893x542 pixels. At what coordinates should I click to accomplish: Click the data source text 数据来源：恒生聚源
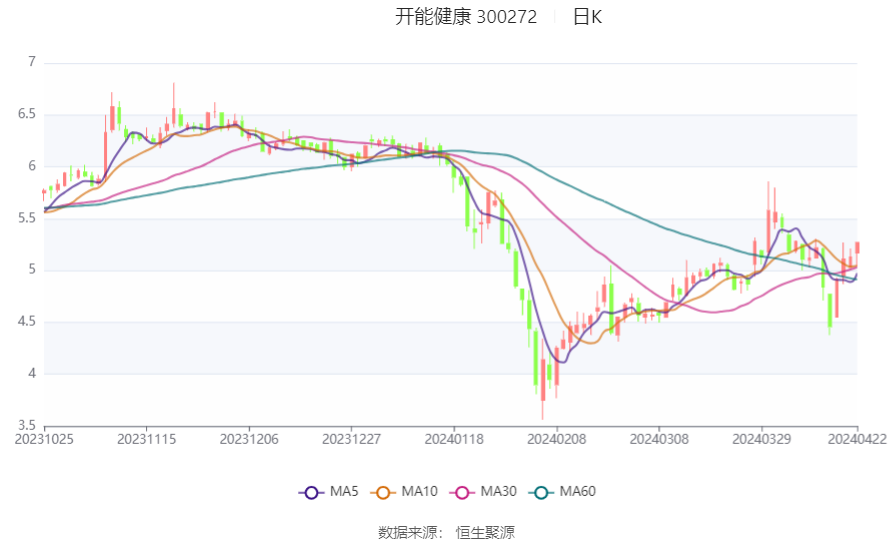[x=446, y=532]
